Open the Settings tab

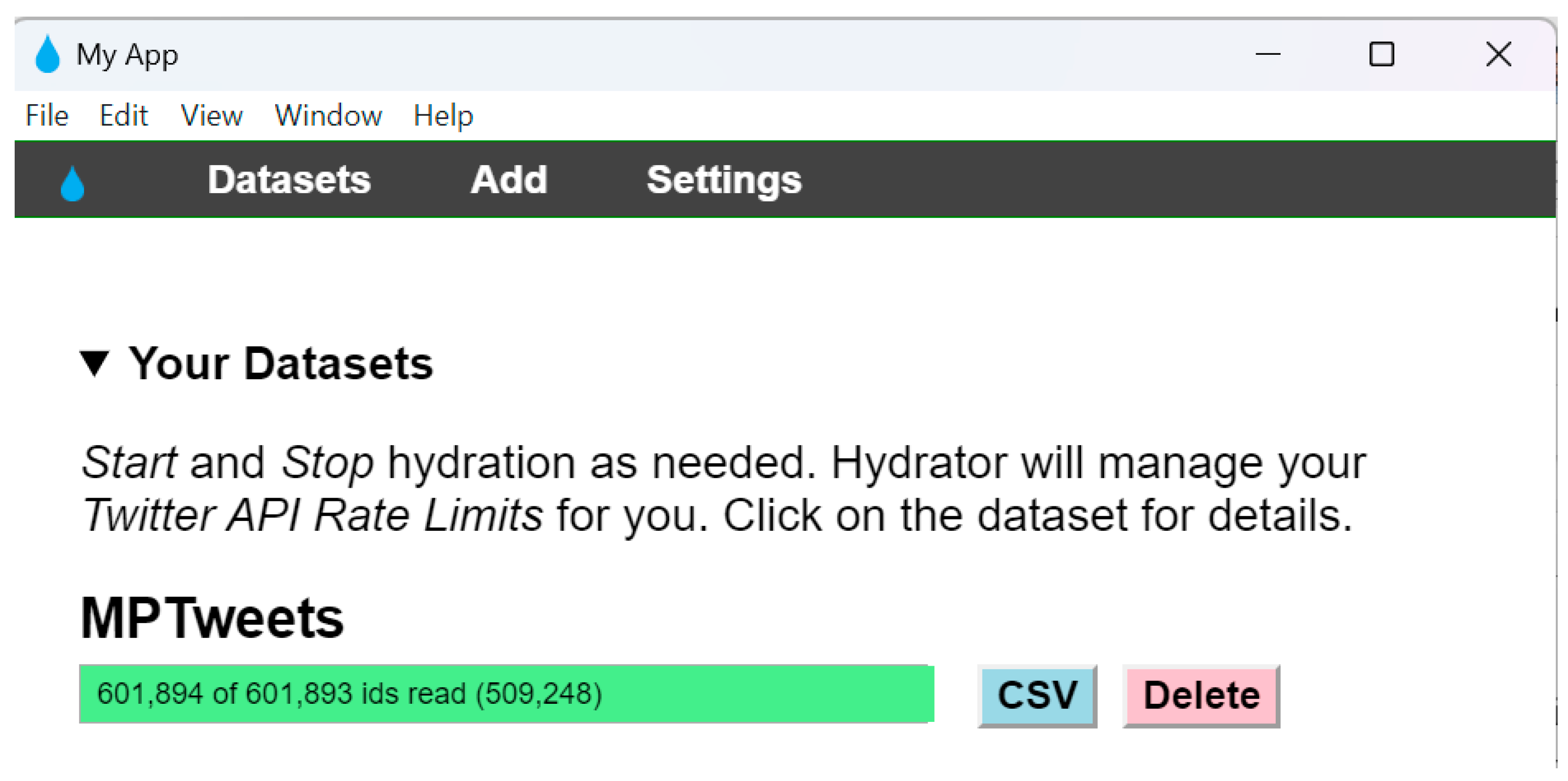coord(725,180)
